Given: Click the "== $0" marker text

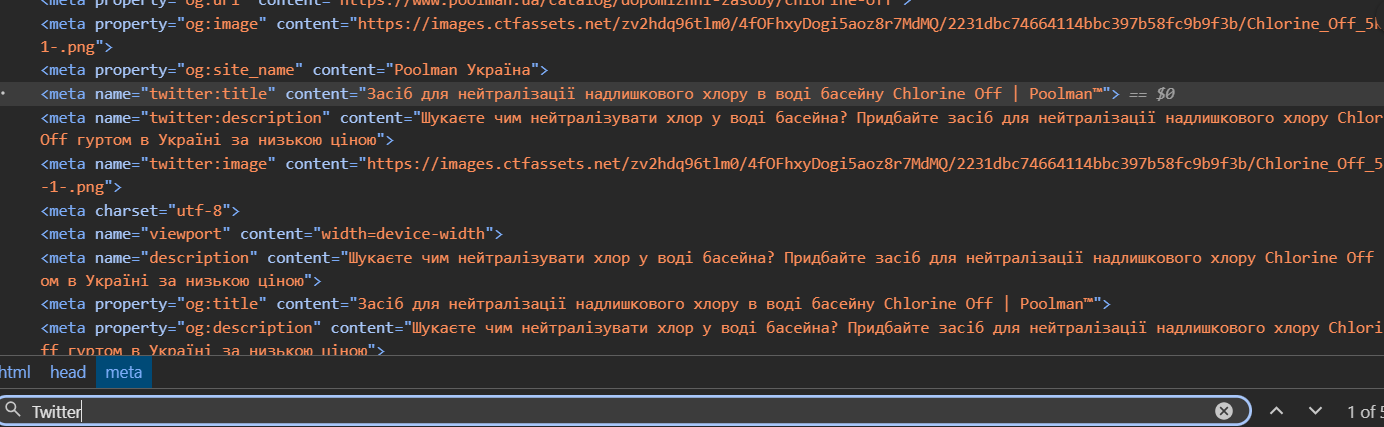Looking at the screenshot, I should [1151, 94].
